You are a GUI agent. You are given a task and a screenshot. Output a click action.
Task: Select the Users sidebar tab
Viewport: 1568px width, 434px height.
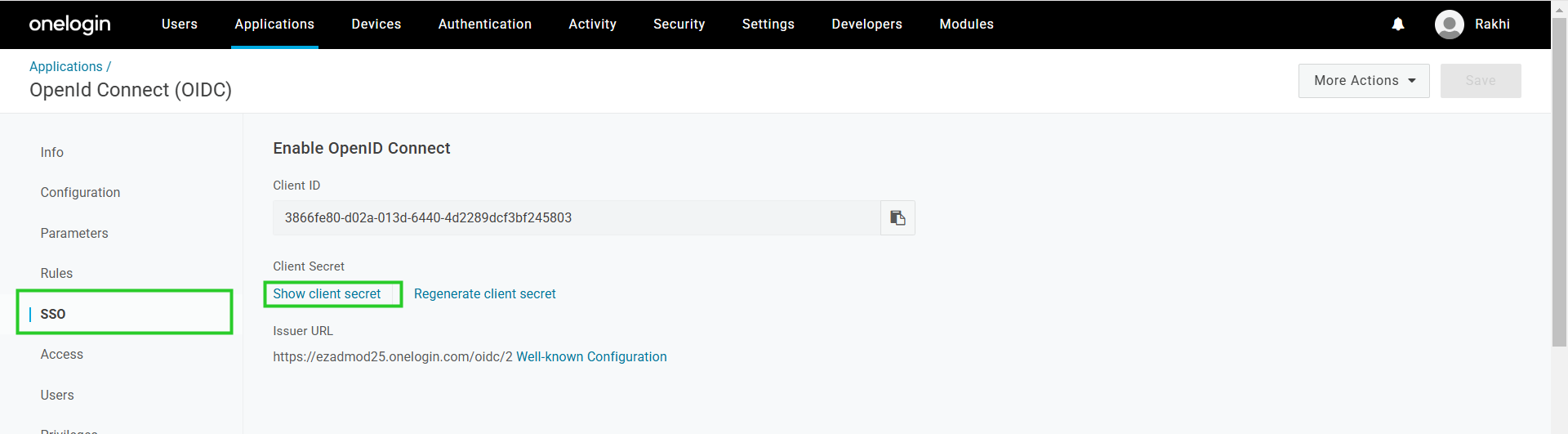click(x=57, y=395)
